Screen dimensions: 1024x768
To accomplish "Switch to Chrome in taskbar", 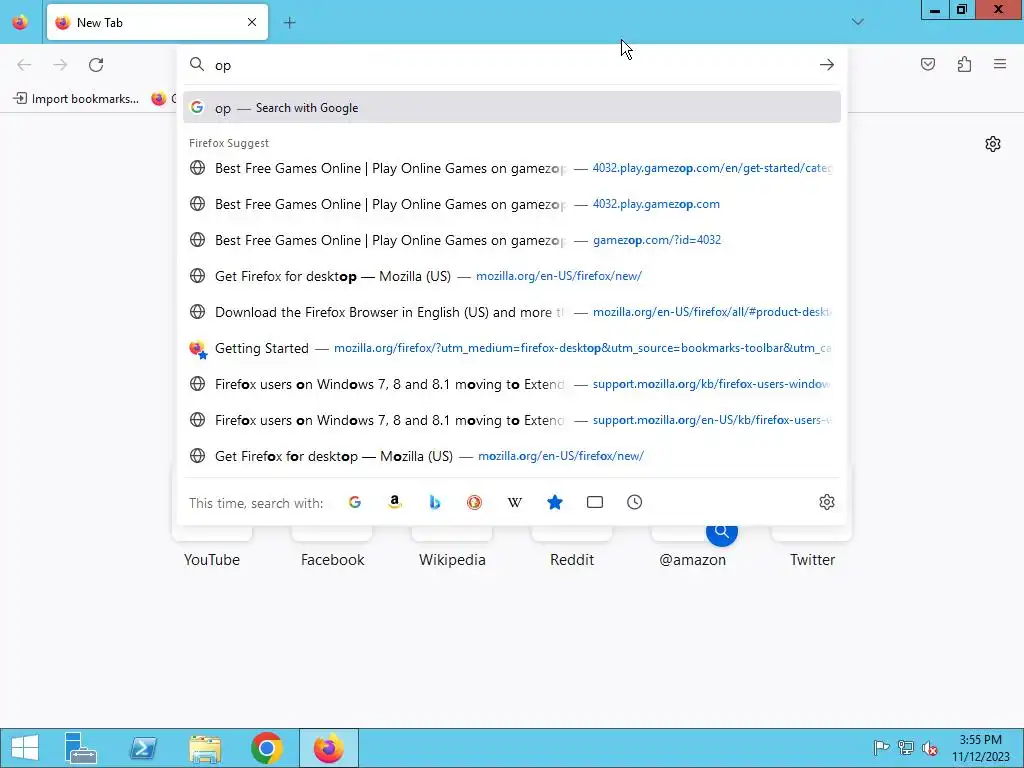I will pos(266,748).
